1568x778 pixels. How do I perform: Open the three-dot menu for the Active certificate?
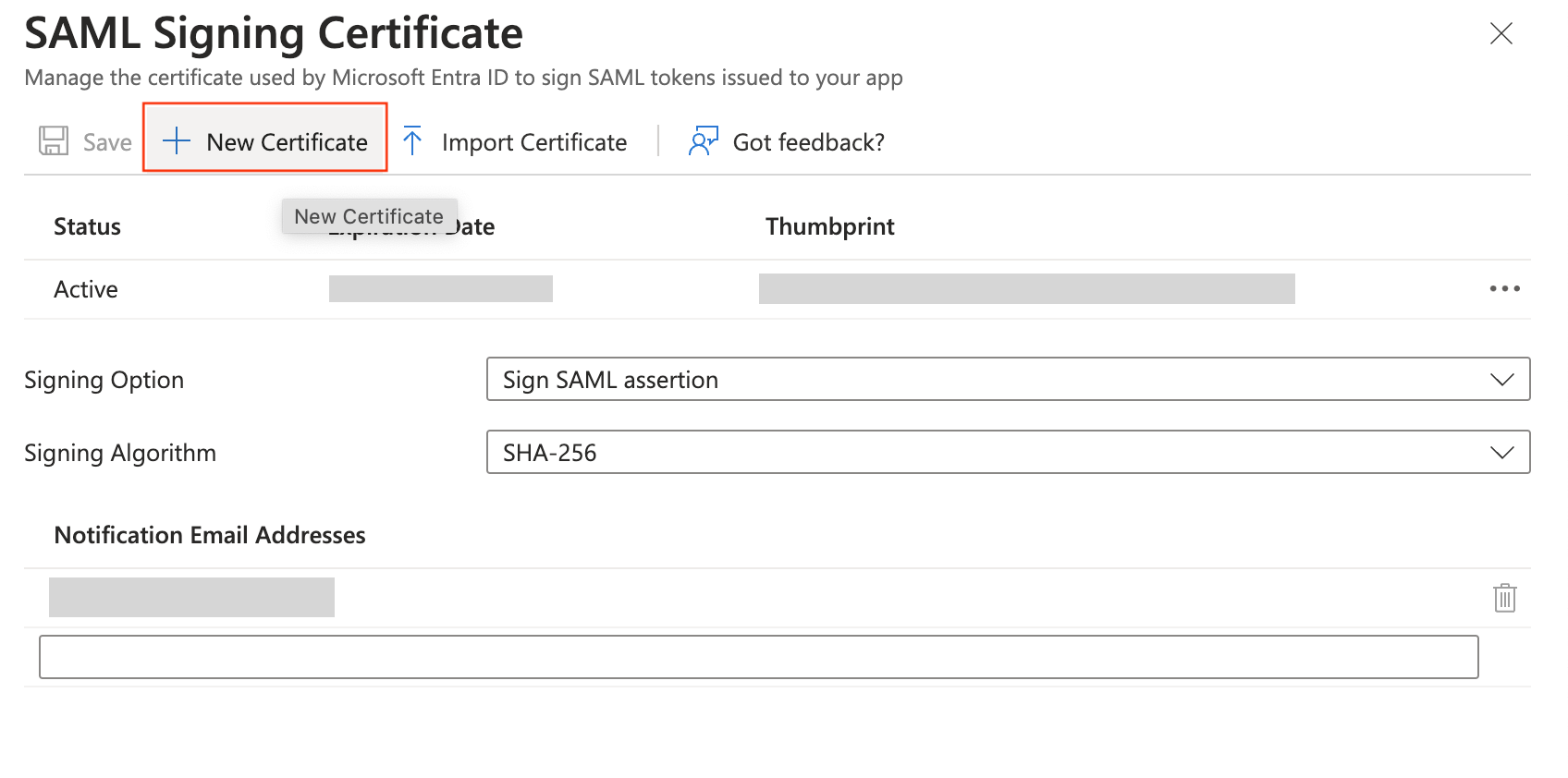pos(1504,289)
